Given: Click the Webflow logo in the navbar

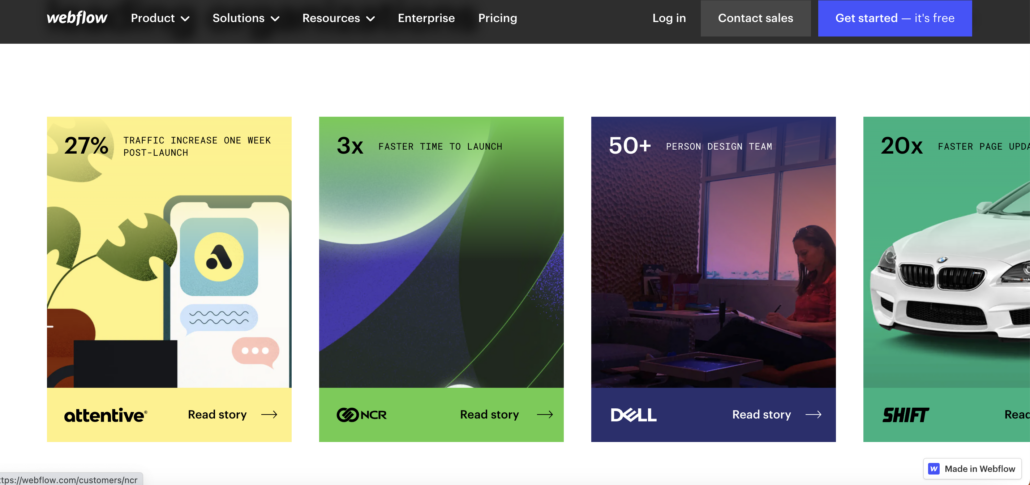Looking at the screenshot, I should tap(77, 18).
